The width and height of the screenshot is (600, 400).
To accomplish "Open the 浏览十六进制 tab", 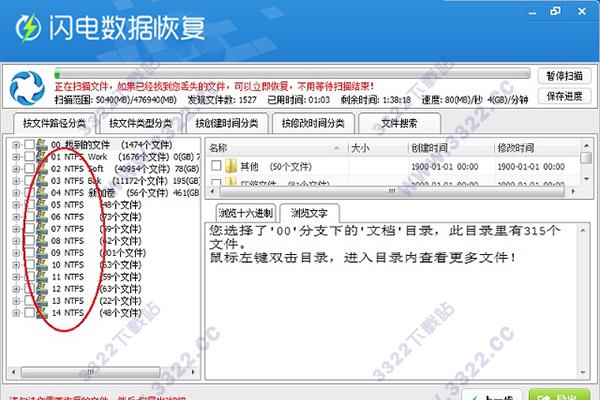I will (x=246, y=213).
